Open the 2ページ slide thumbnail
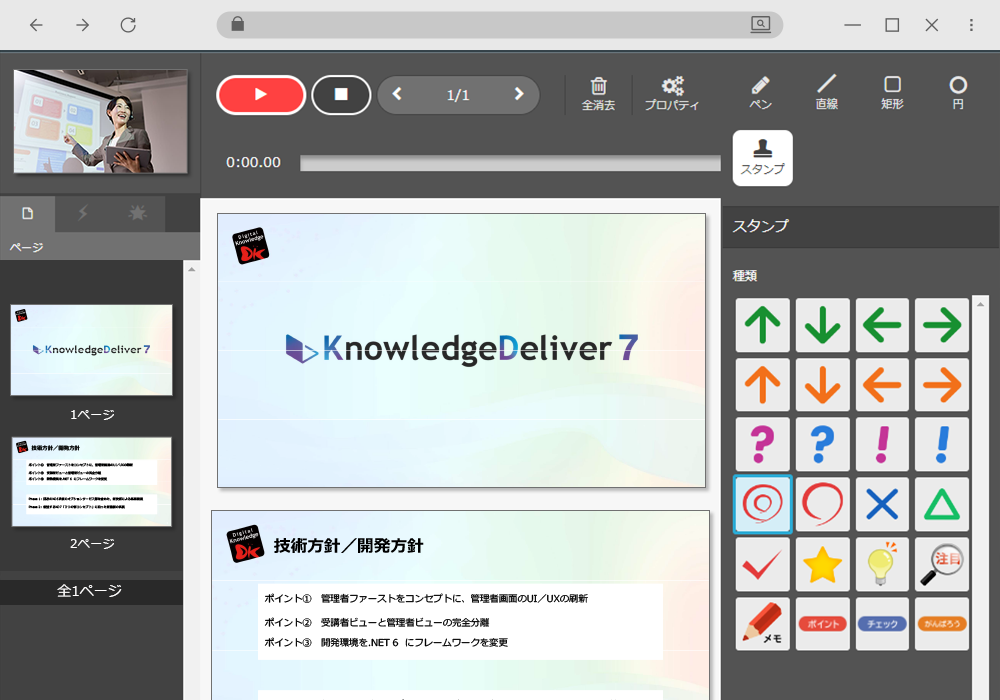The image size is (1000, 700). (x=92, y=482)
